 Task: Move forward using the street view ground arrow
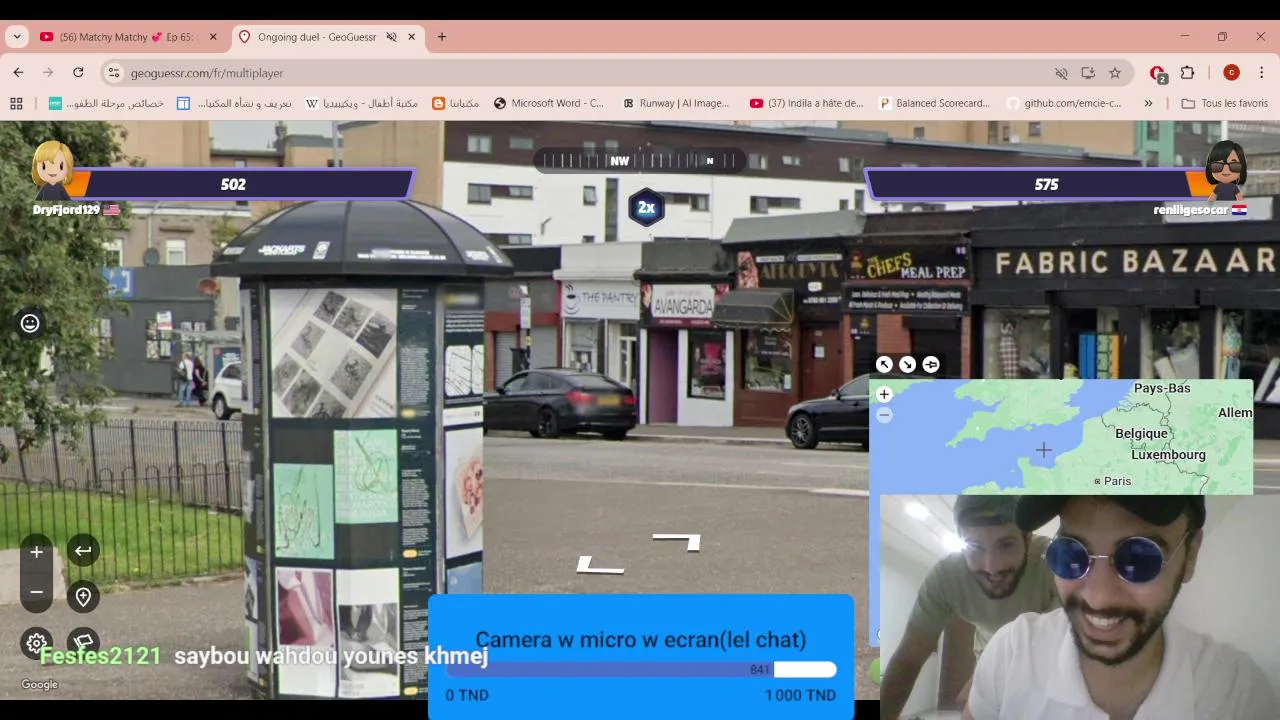coord(677,542)
